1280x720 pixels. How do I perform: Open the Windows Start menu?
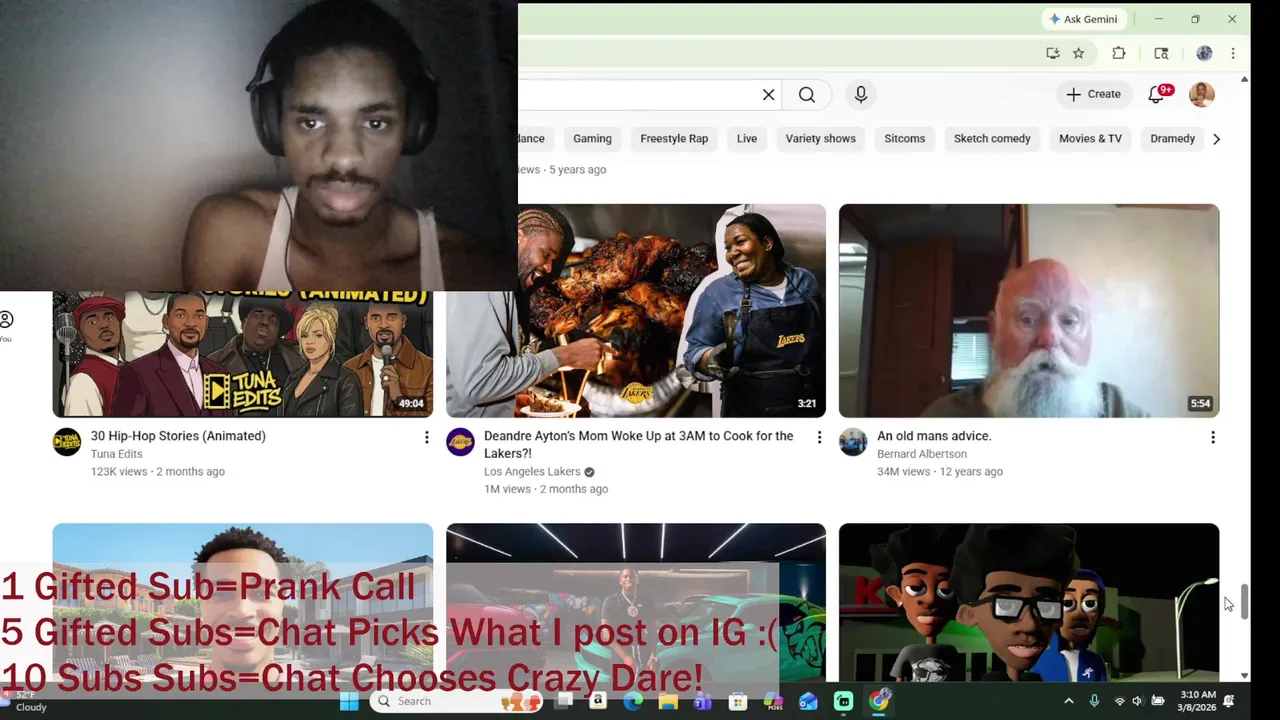[x=349, y=701]
